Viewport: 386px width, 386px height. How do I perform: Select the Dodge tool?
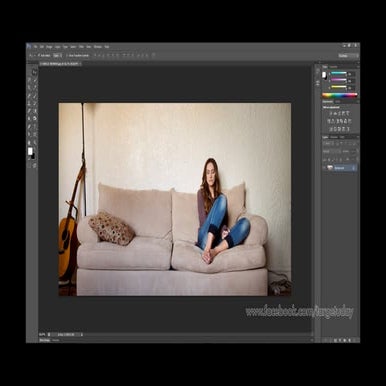click(x=35, y=118)
